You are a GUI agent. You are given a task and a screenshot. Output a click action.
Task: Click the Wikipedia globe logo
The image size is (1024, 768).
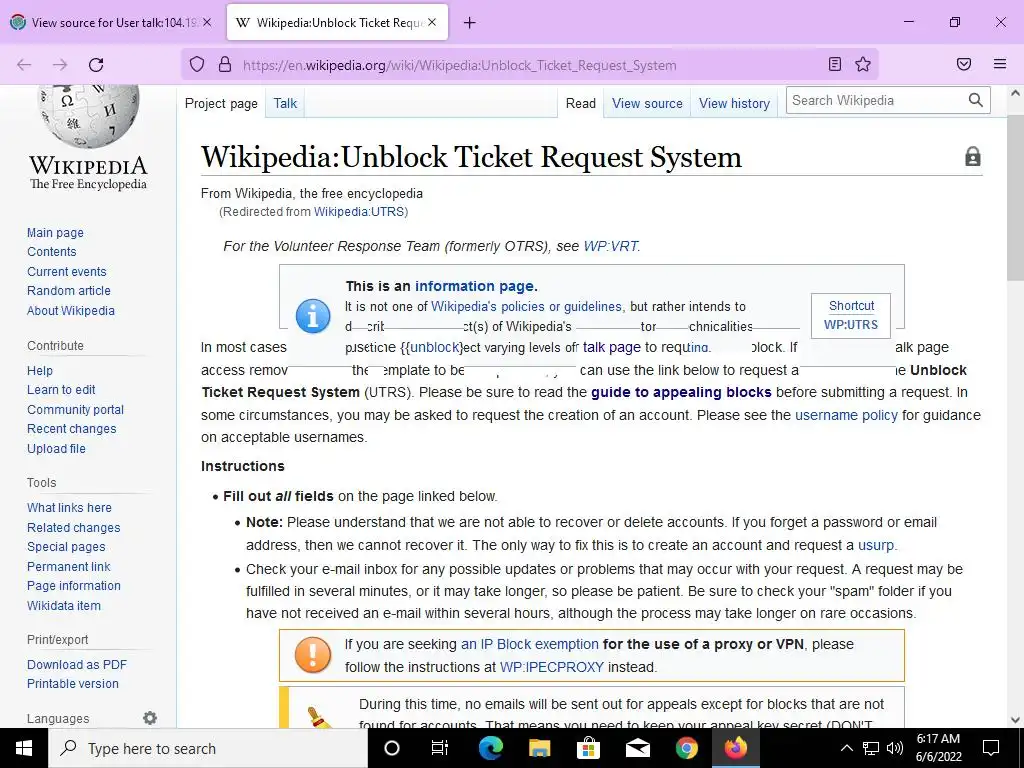coord(89,116)
